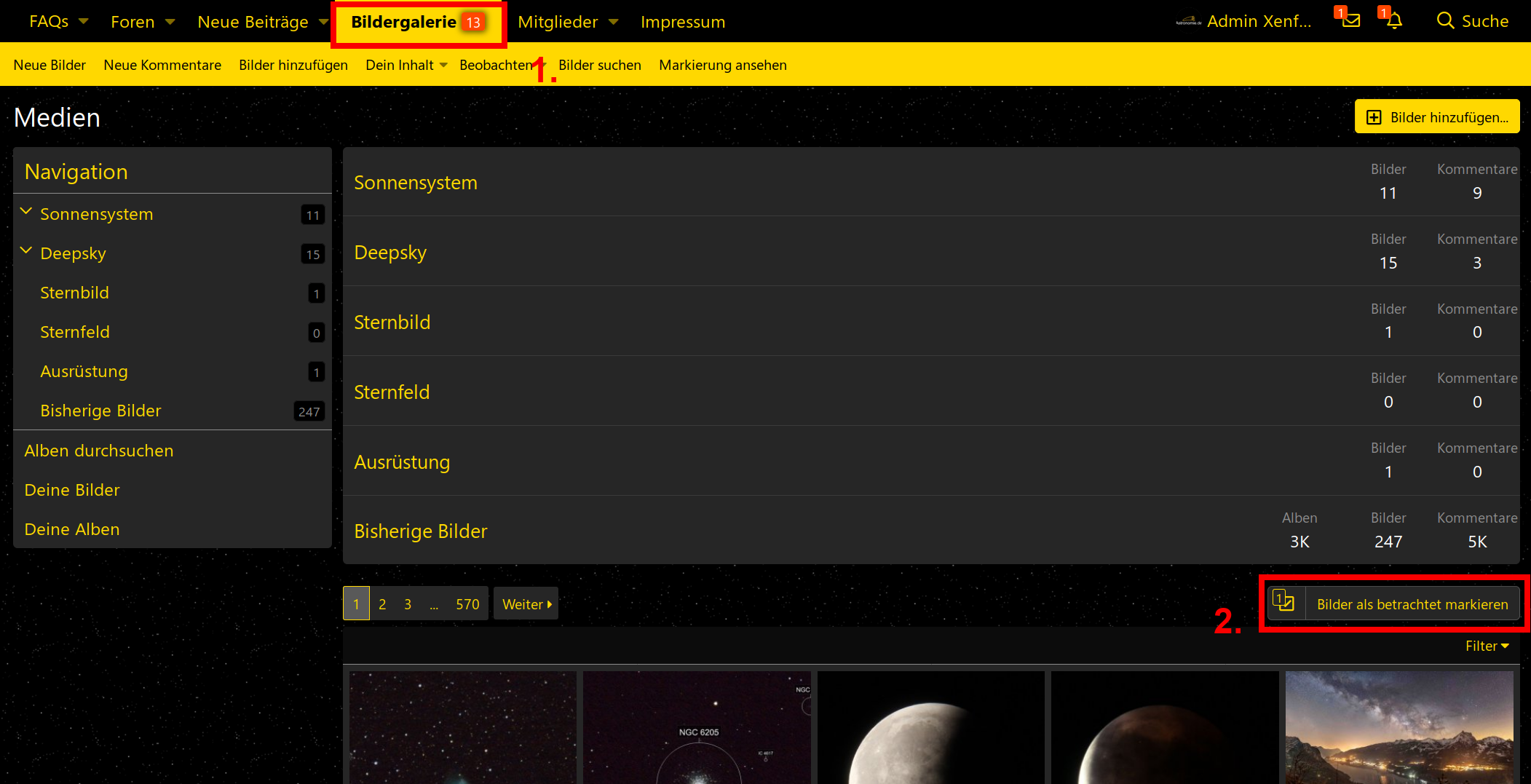Image resolution: width=1531 pixels, height=784 pixels.
Task: Collapse the Sonnensystem navigation chevron
Action: point(26,212)
